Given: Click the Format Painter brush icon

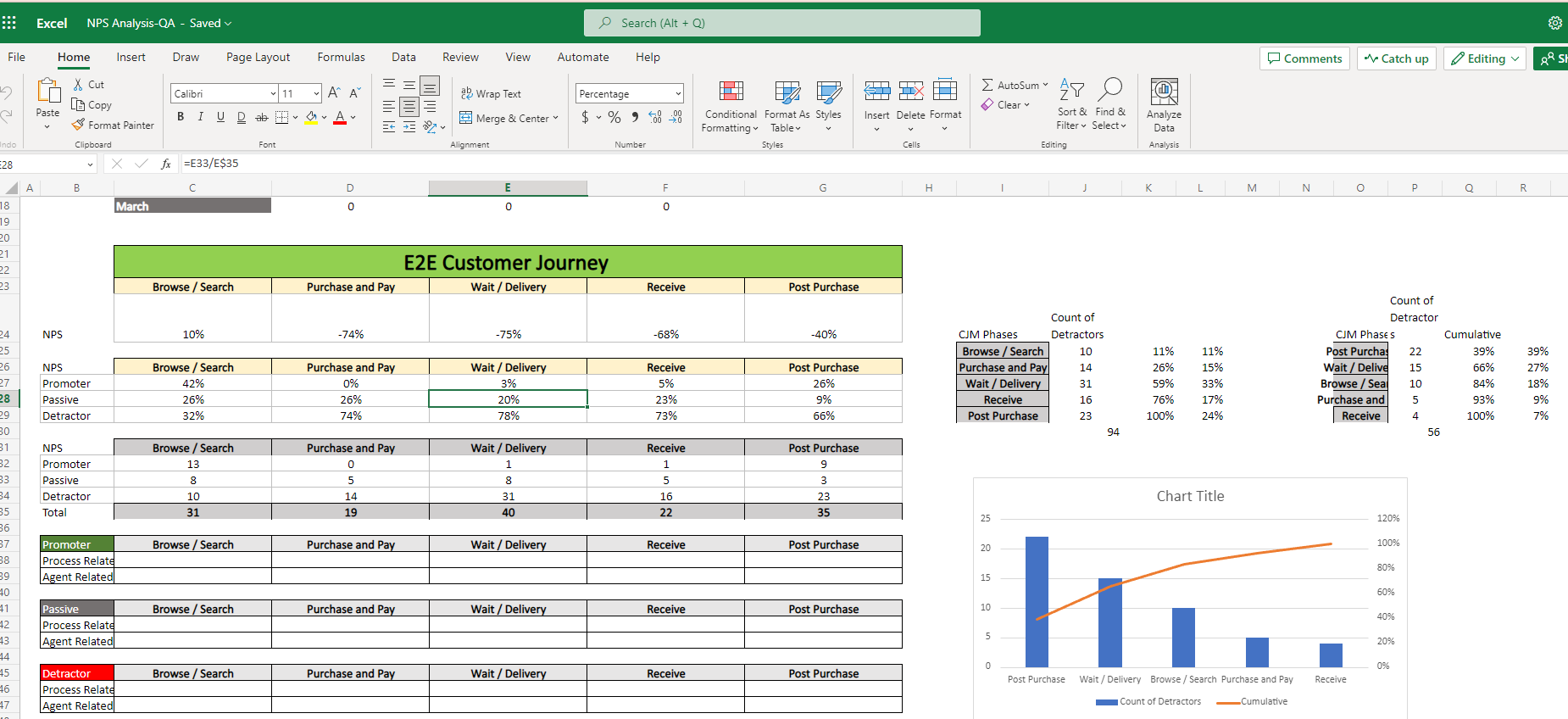Looking at the screenshot, I should [79, 125].
